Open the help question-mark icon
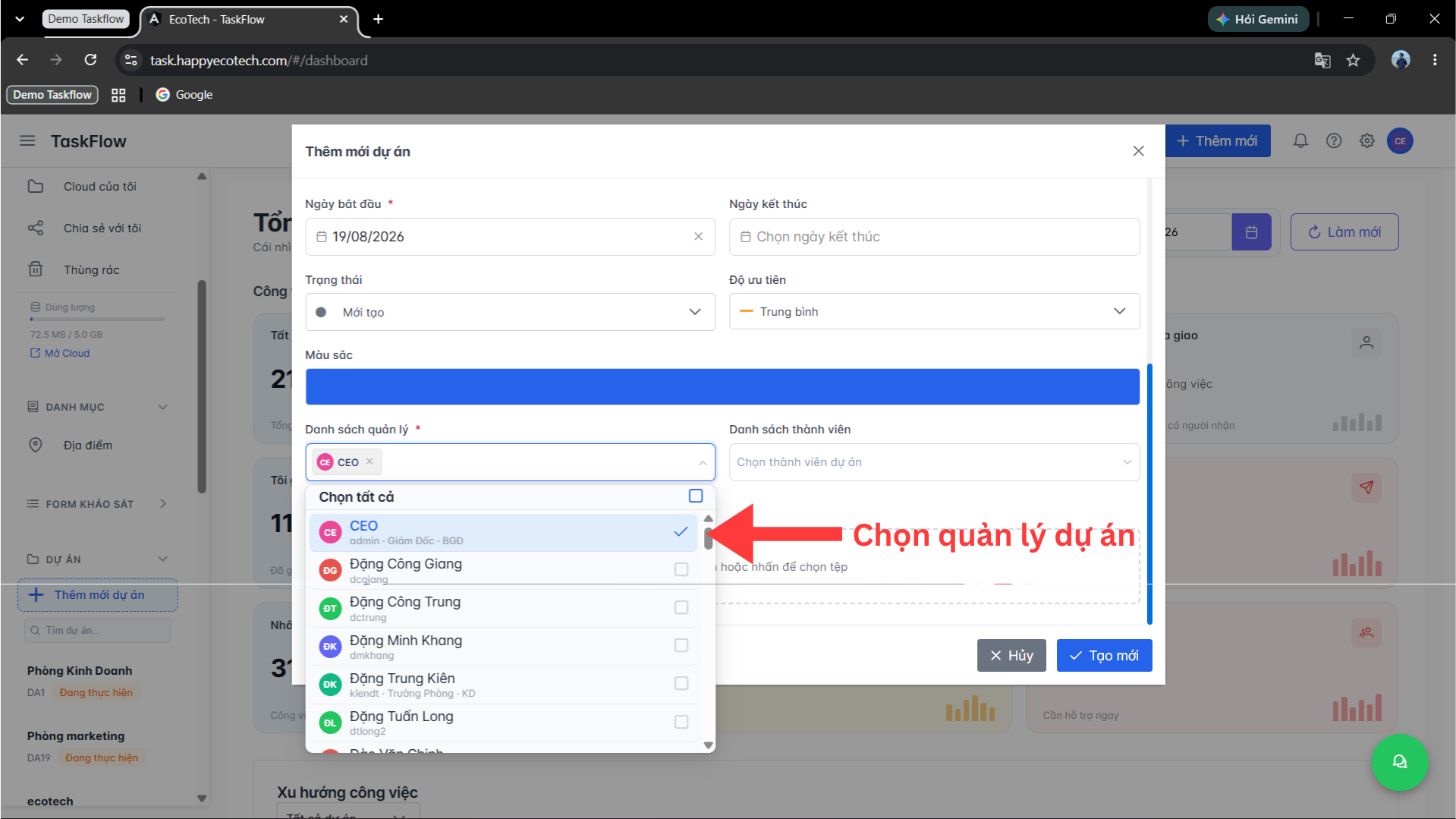1456x819 pixels. point(1334,141)
